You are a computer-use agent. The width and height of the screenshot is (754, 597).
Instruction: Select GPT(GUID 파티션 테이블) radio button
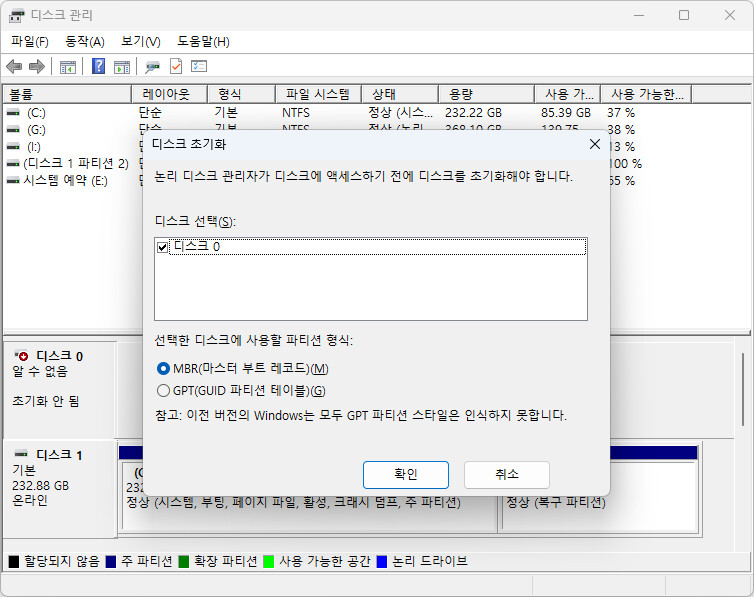[x=163, y=390]
